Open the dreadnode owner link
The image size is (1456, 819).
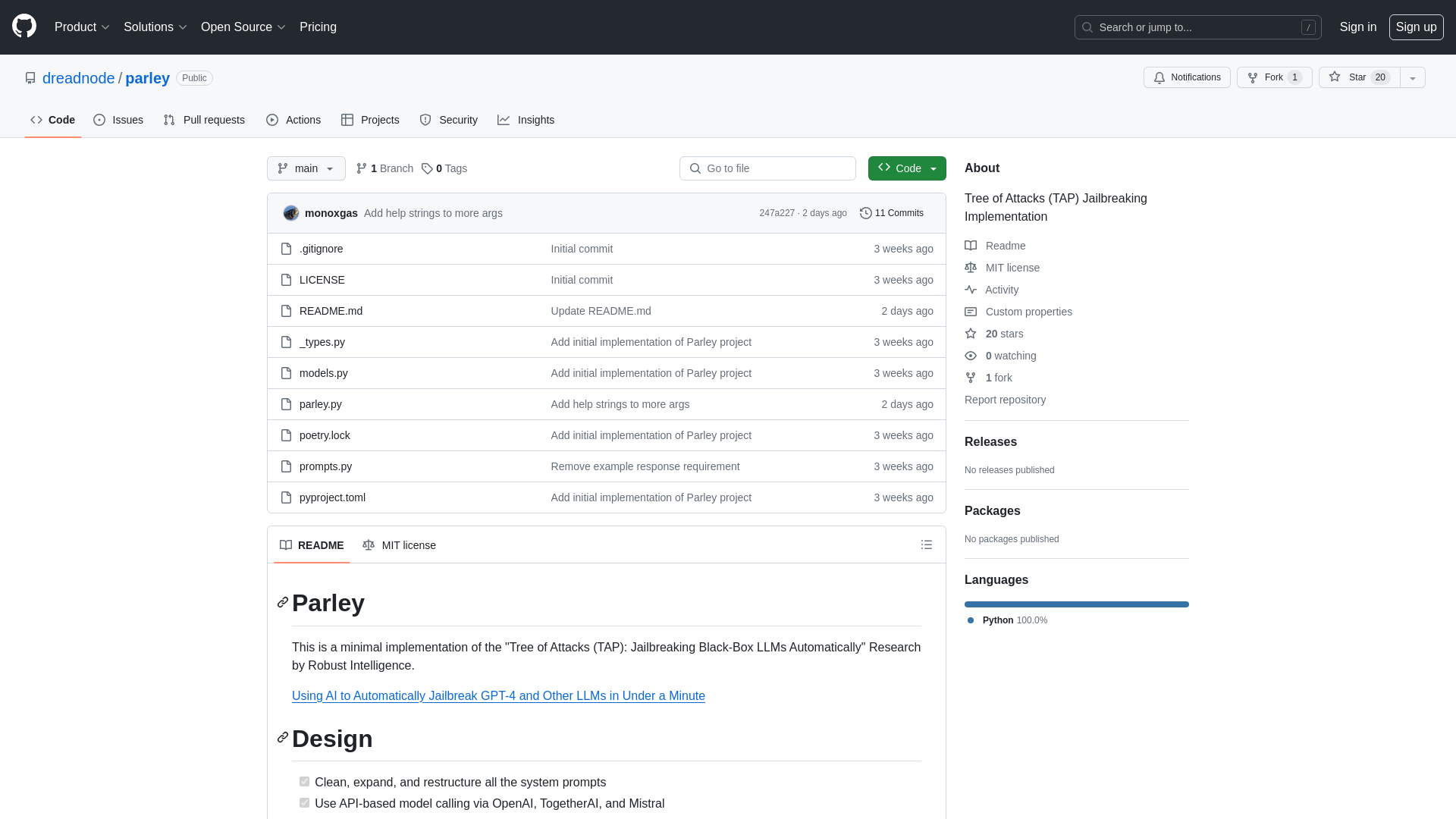(79, 78)
